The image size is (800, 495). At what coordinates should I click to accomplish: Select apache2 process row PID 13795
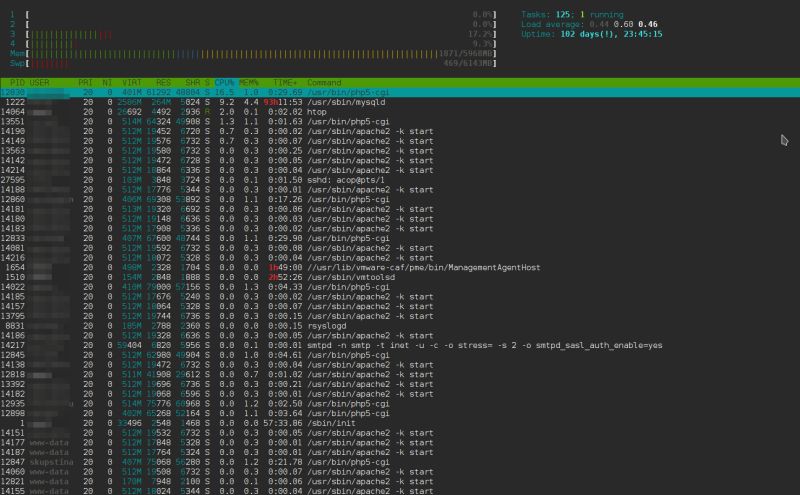(400, 316)
